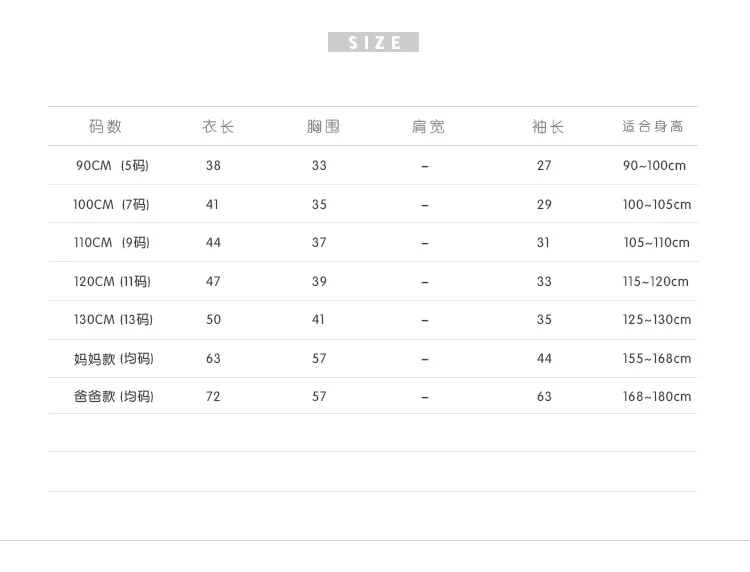Click the 115~120cm height range
750x572 pixels.
656,281
